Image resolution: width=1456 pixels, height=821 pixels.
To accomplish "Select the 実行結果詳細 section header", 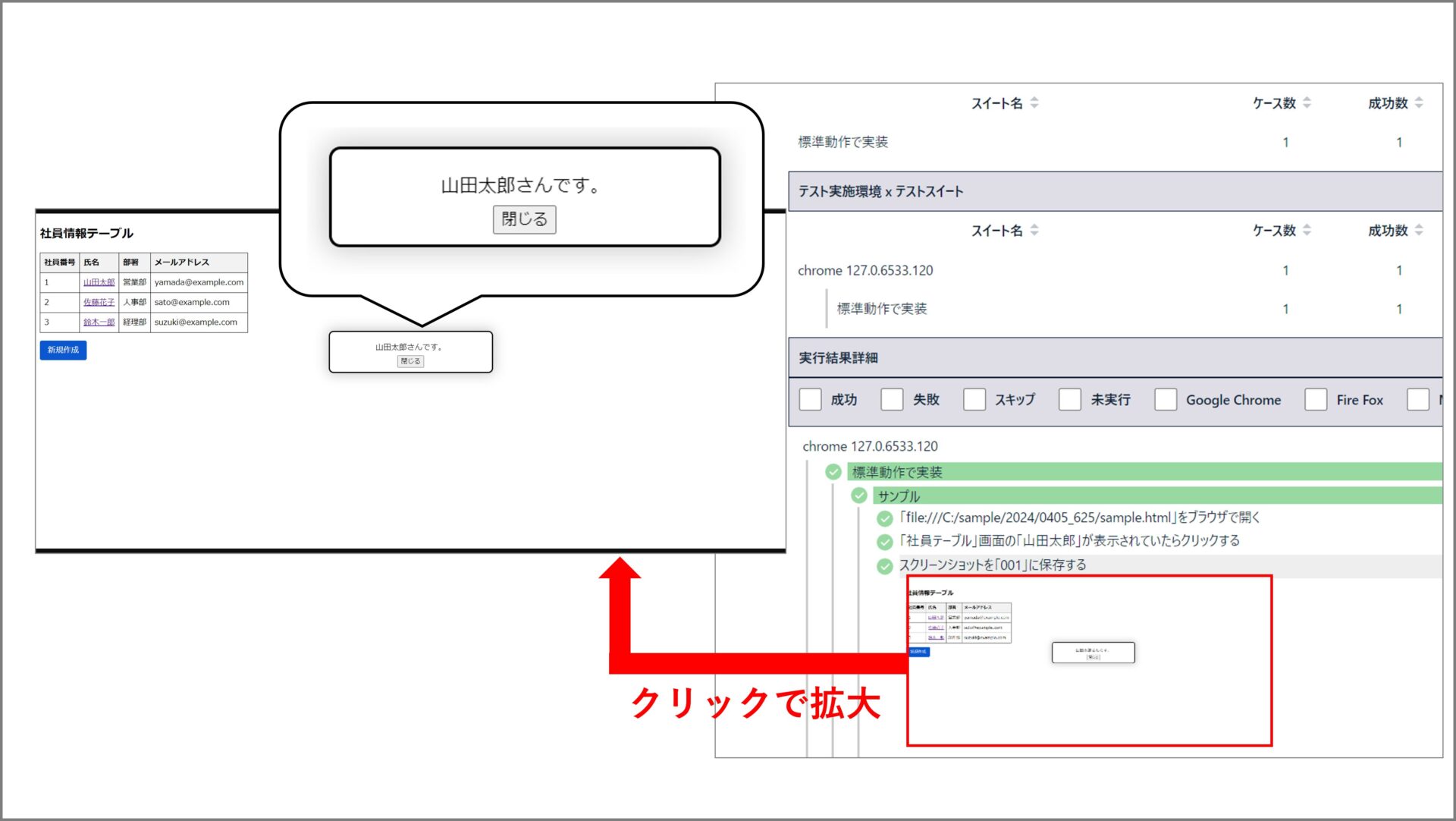I will (838, 358).
